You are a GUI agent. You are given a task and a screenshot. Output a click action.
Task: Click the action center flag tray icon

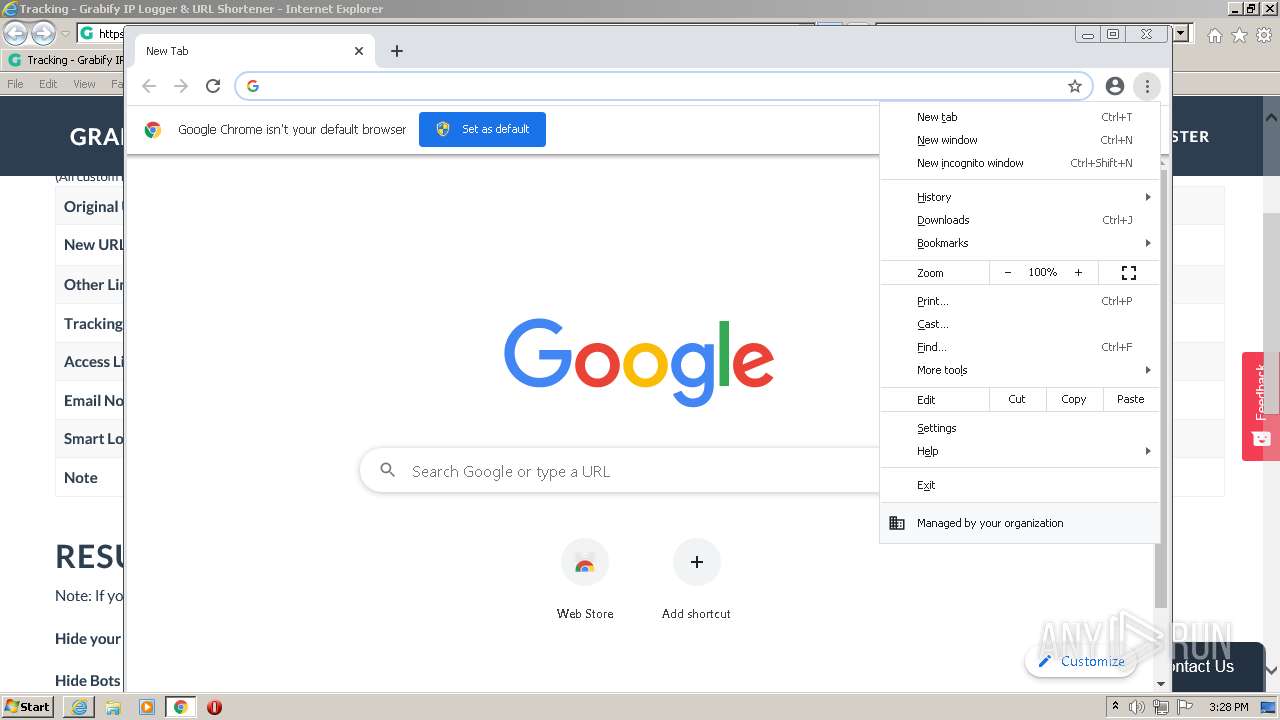(x=1185, y=707)
